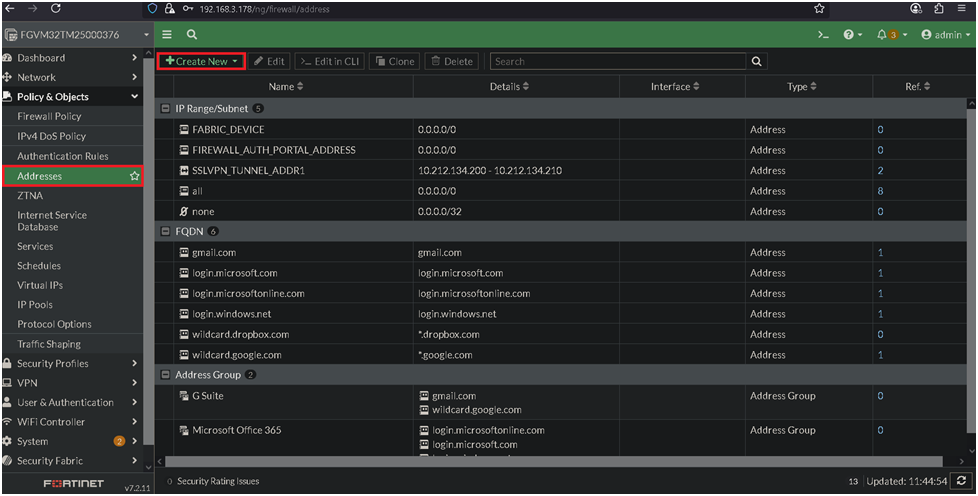Bookmark this page with the star icon
The width and height of the screenshot is (978, 496).
click(820, 9)
